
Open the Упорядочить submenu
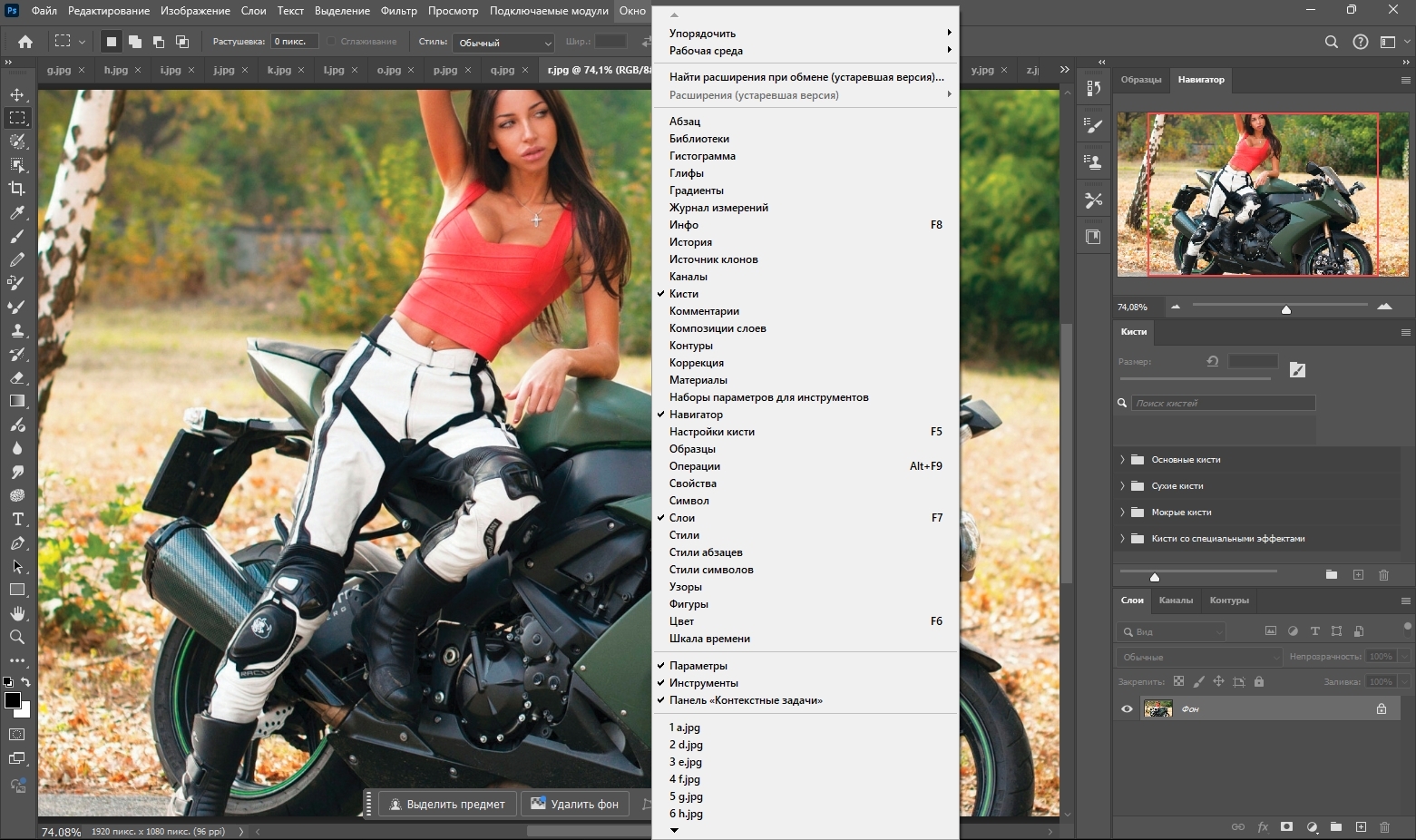click(x=806, y=34)
